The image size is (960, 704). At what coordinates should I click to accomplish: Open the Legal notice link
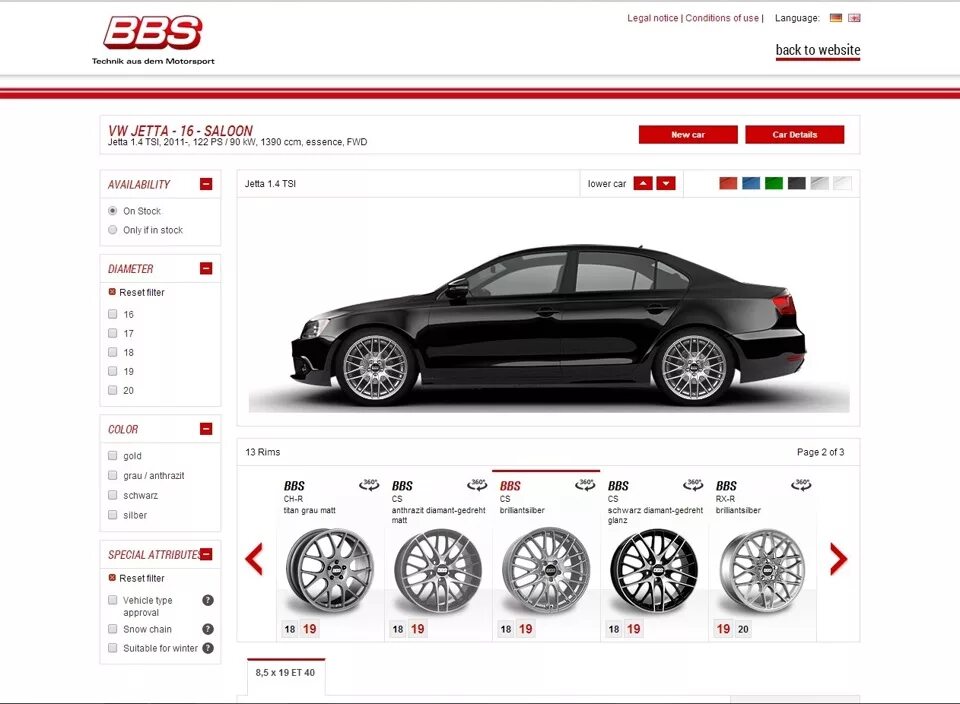pos(653,18)
